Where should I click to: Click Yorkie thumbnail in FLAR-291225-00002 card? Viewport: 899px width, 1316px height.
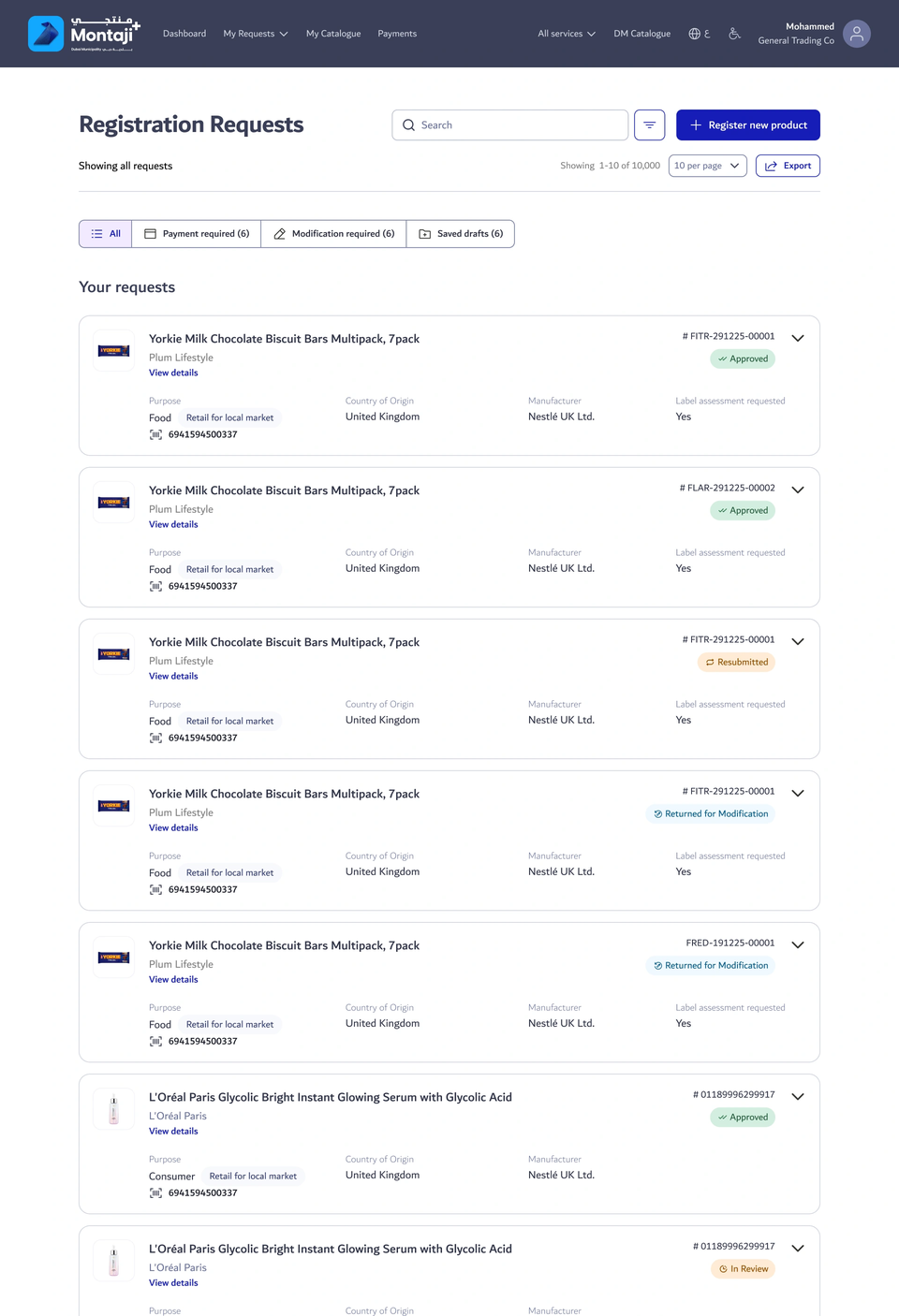point(114,503)
